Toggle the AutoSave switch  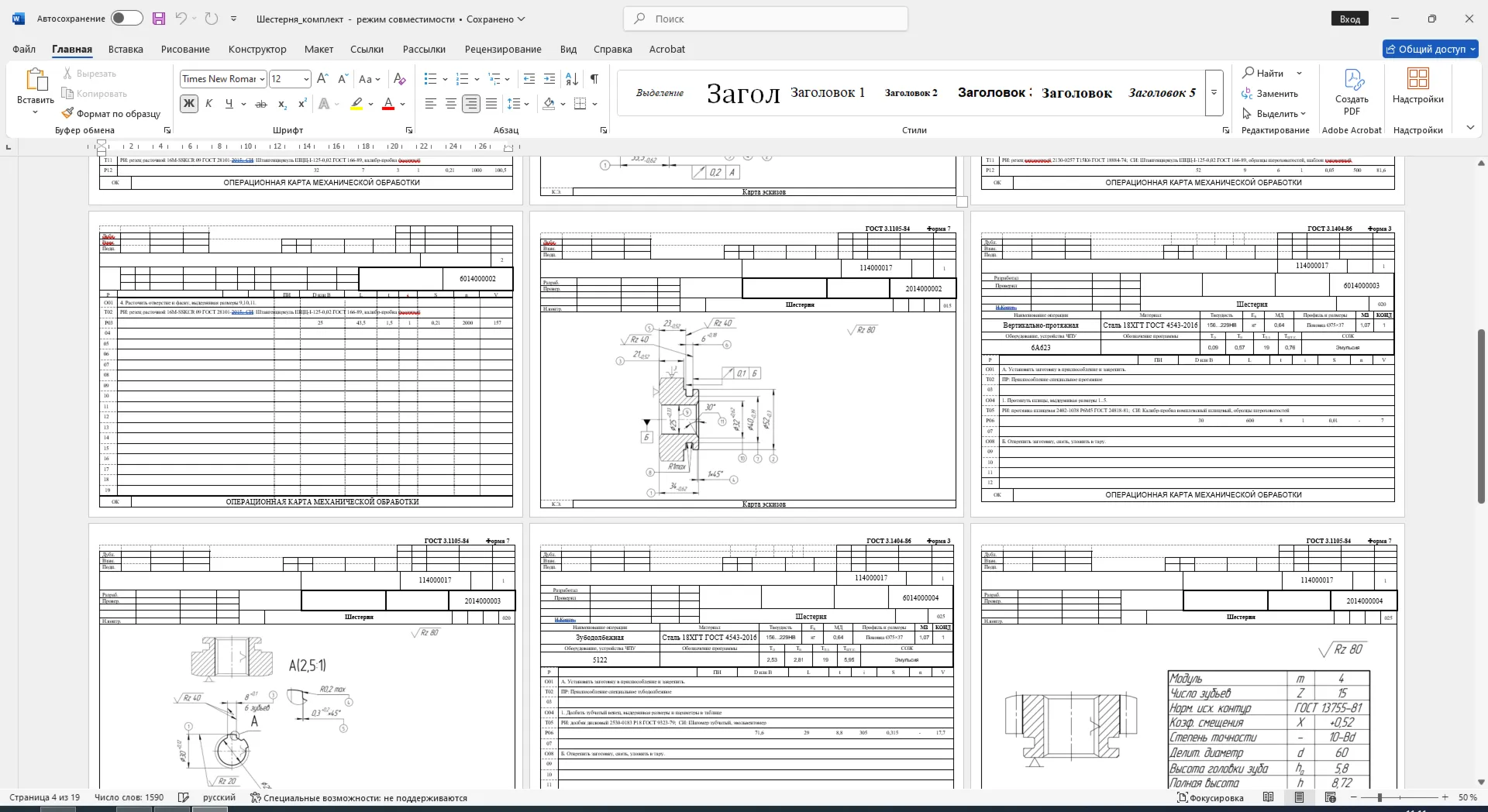[x=126, y=19]
